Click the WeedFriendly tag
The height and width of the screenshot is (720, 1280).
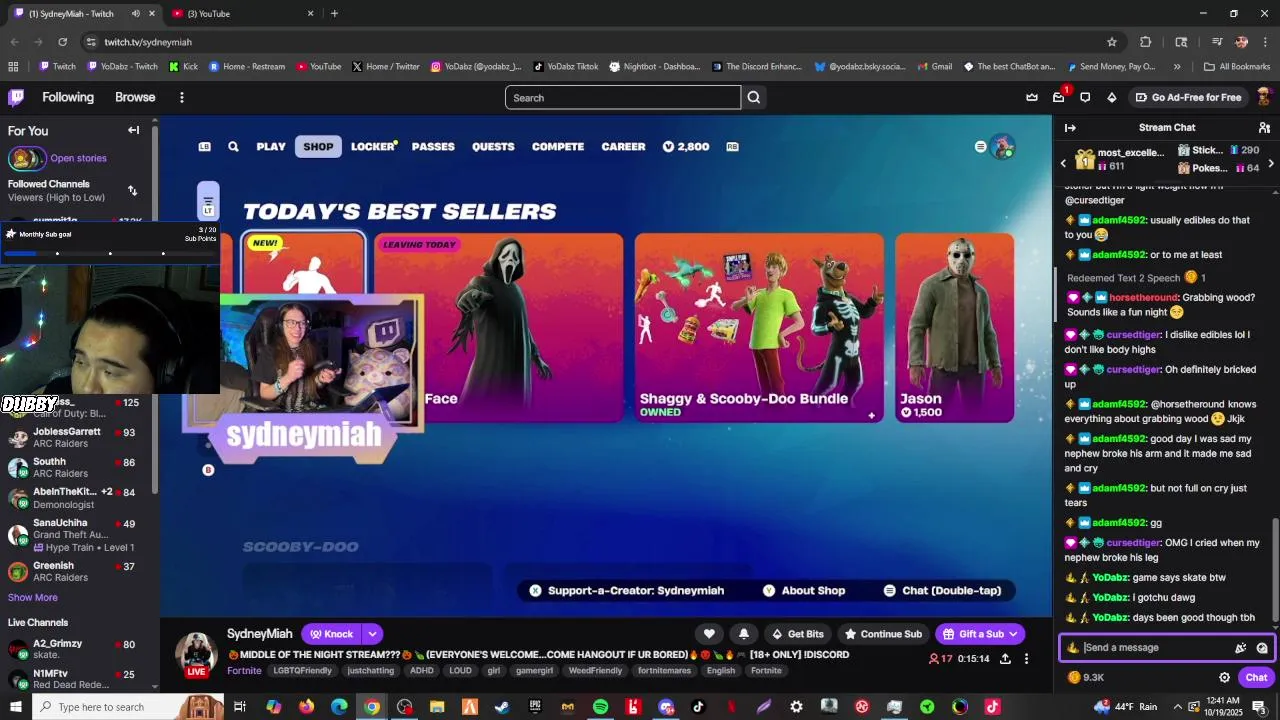[594, 671]
